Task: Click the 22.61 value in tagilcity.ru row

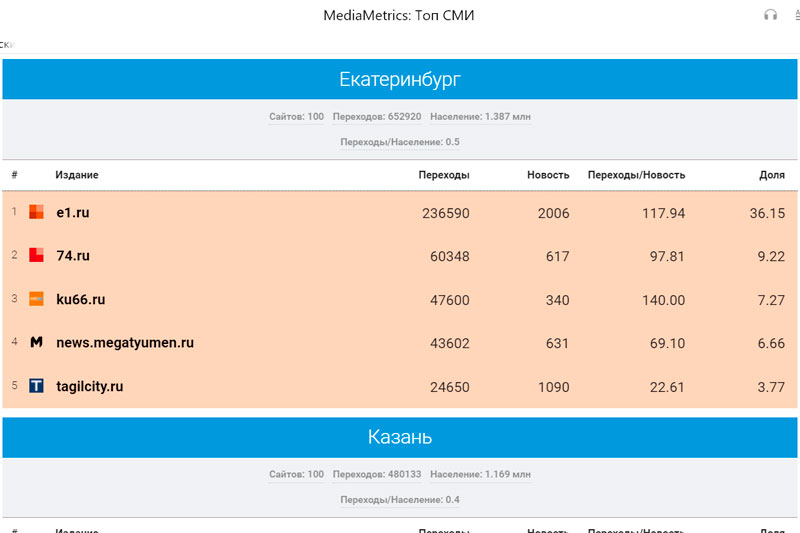Action: [667, 387]
